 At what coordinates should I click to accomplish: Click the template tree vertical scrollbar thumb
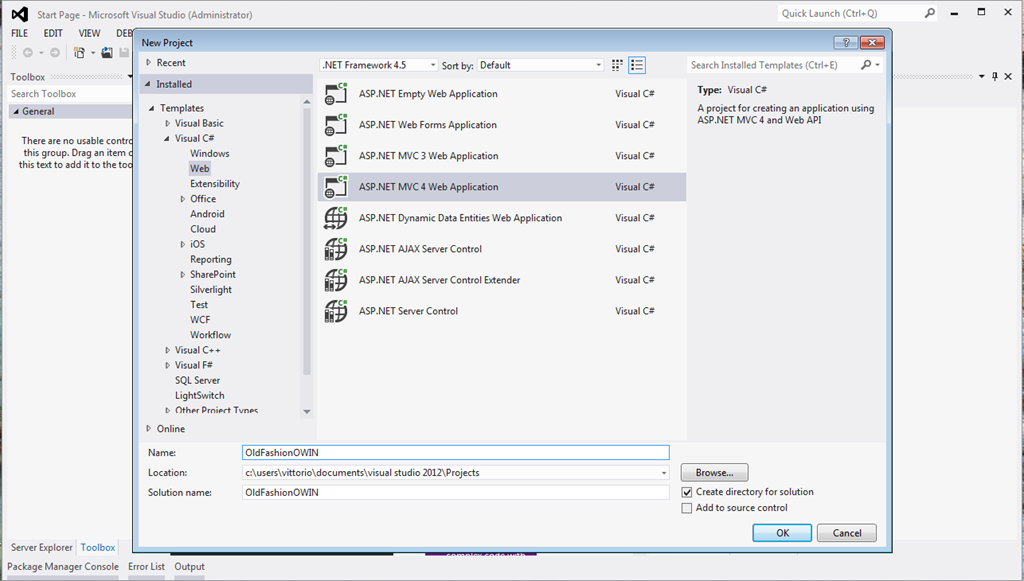coord(307,242)
